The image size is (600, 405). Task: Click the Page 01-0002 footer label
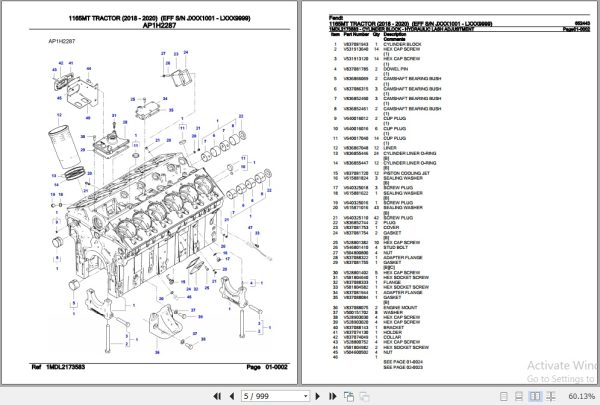tap(268, 367)
